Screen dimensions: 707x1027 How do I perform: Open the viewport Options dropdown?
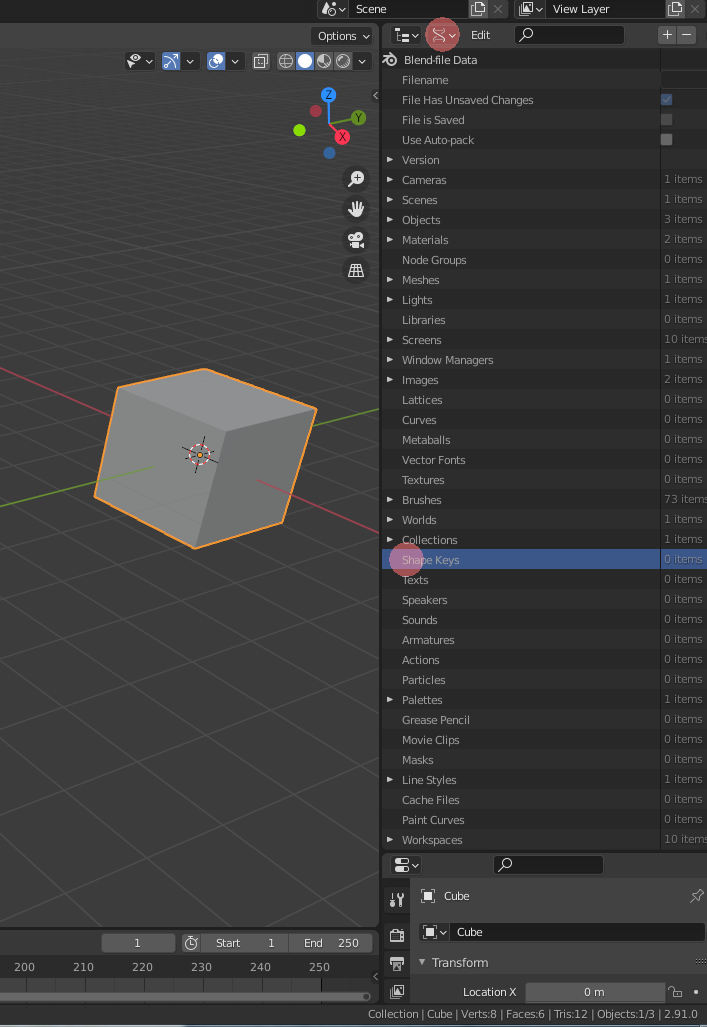343,36
